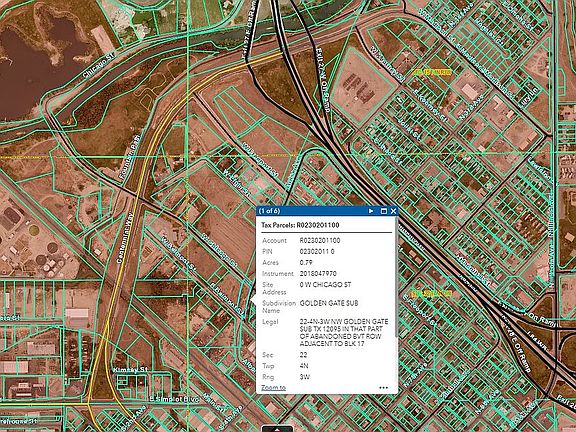
Task: Close the Tax Parcels popup
Action: (x=393, y=211)
